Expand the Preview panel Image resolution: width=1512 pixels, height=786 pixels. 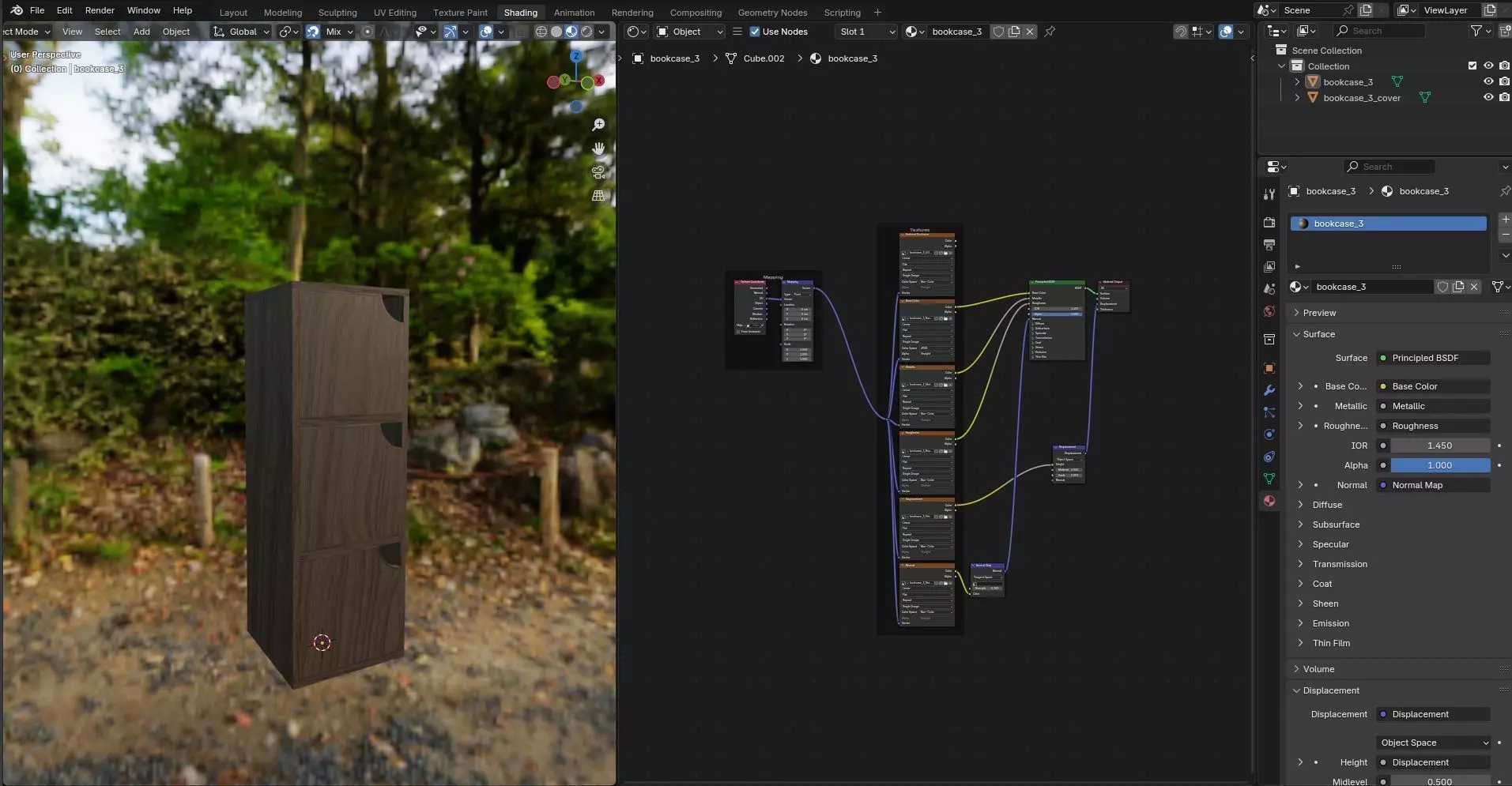pos(1319,313)
